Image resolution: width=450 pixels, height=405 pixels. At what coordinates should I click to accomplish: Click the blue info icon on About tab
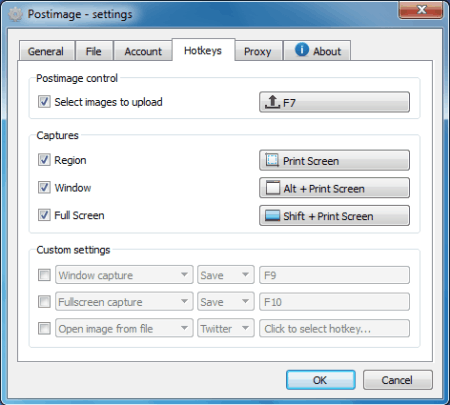[302, 50]
